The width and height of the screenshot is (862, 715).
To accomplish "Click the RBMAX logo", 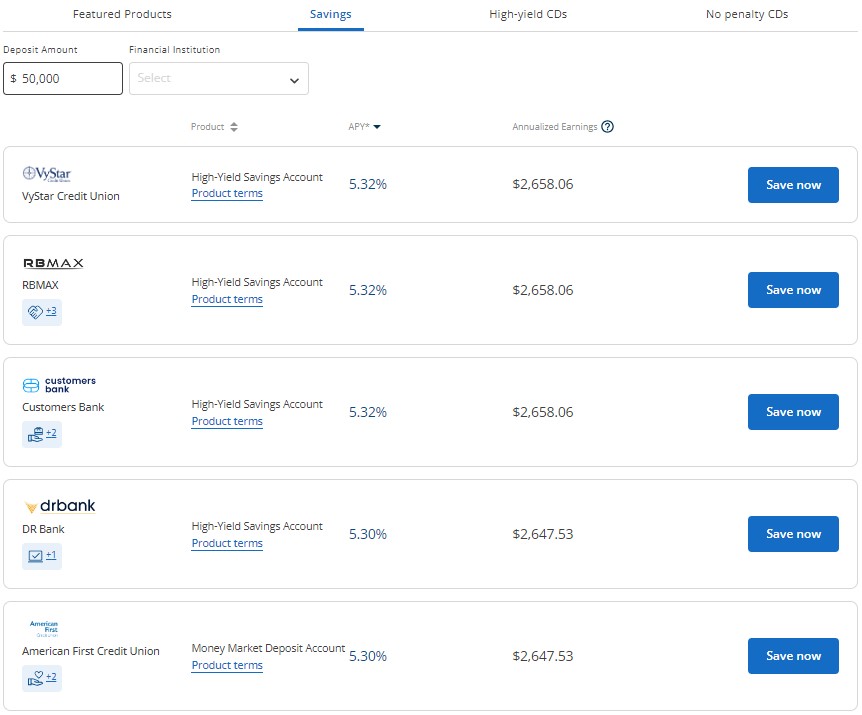I will [x=53, y=263].
